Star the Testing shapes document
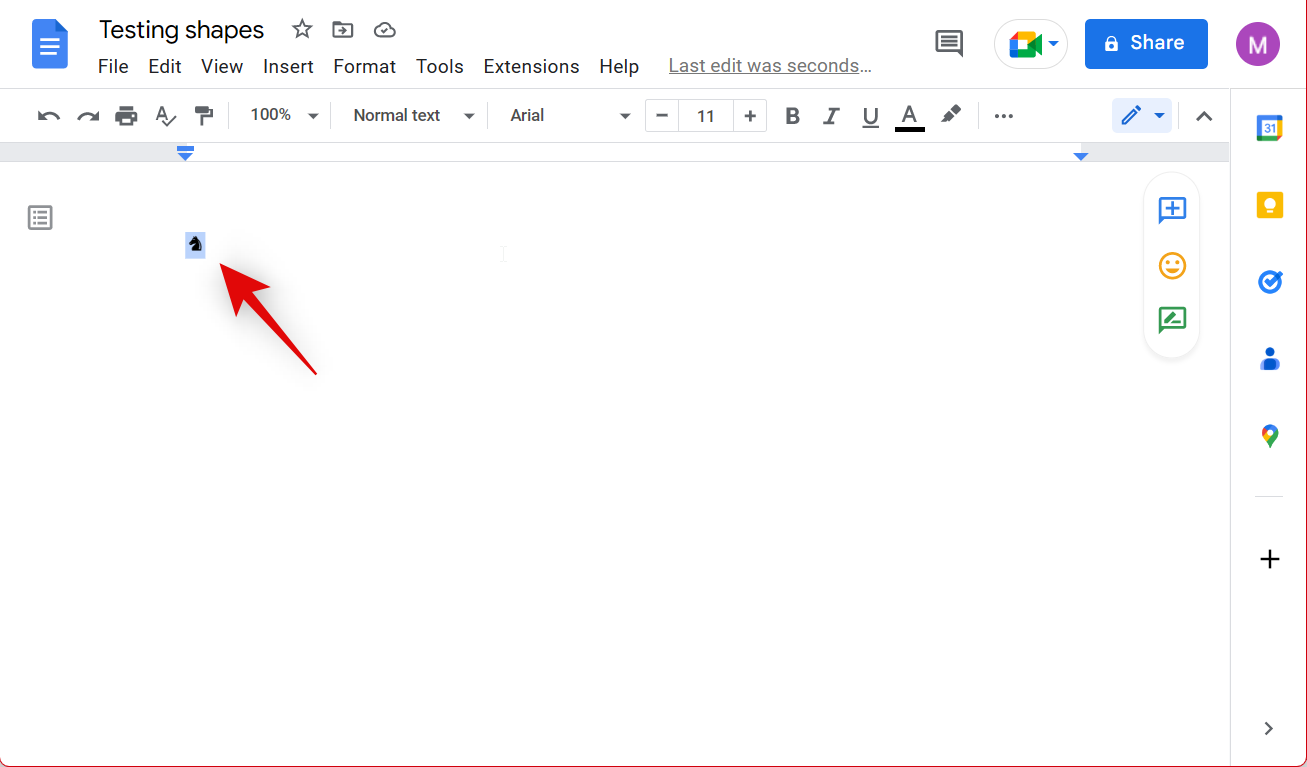The image size is (1307, 767). tap(302, 29)
